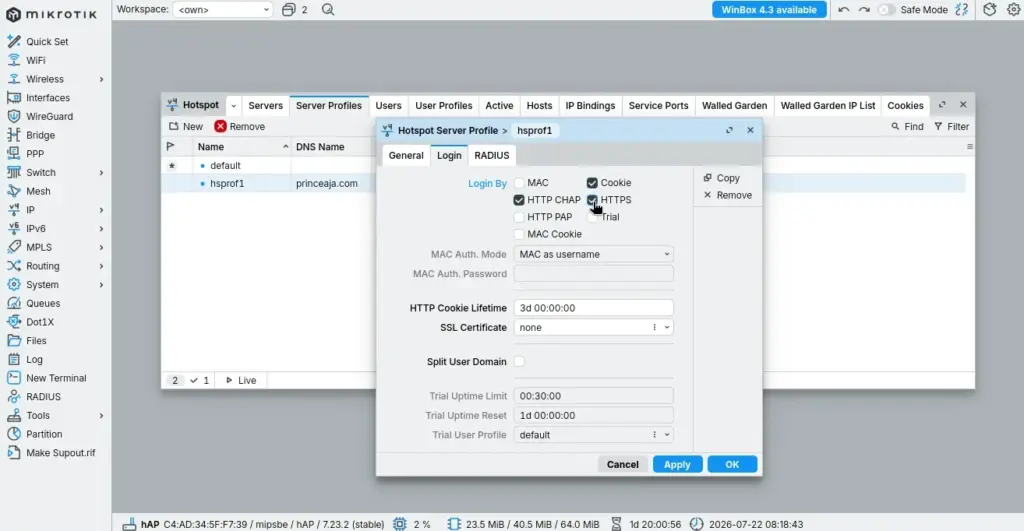Uncheck HTTP CHAP login method
This screenshot has height=531, width=1024.
click(519, 200)
